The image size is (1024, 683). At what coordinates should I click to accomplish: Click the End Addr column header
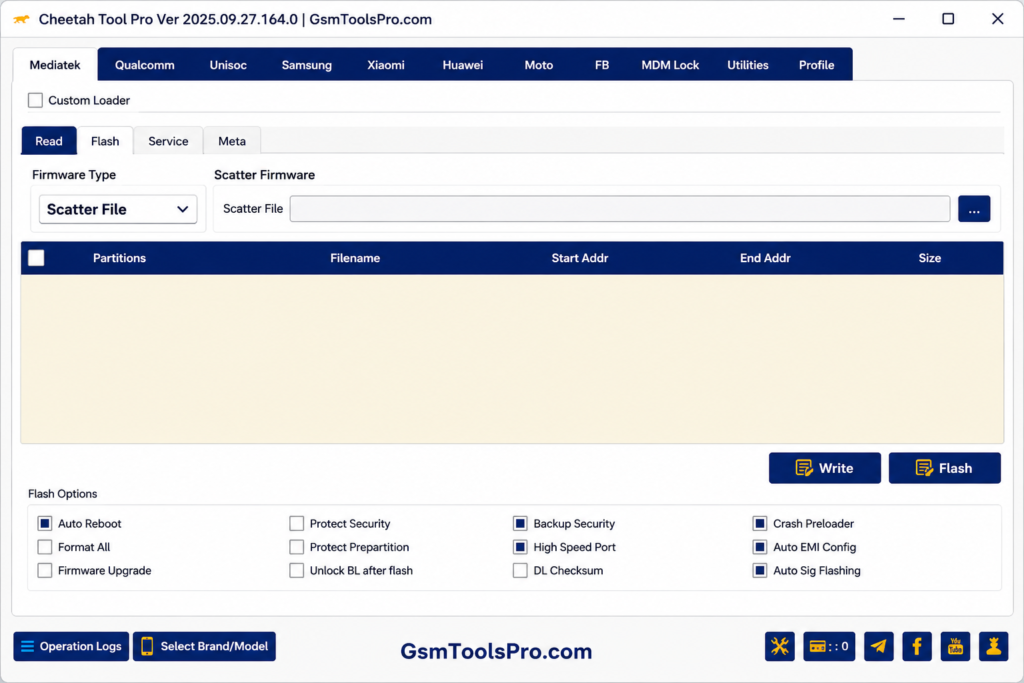pos(765,258)
